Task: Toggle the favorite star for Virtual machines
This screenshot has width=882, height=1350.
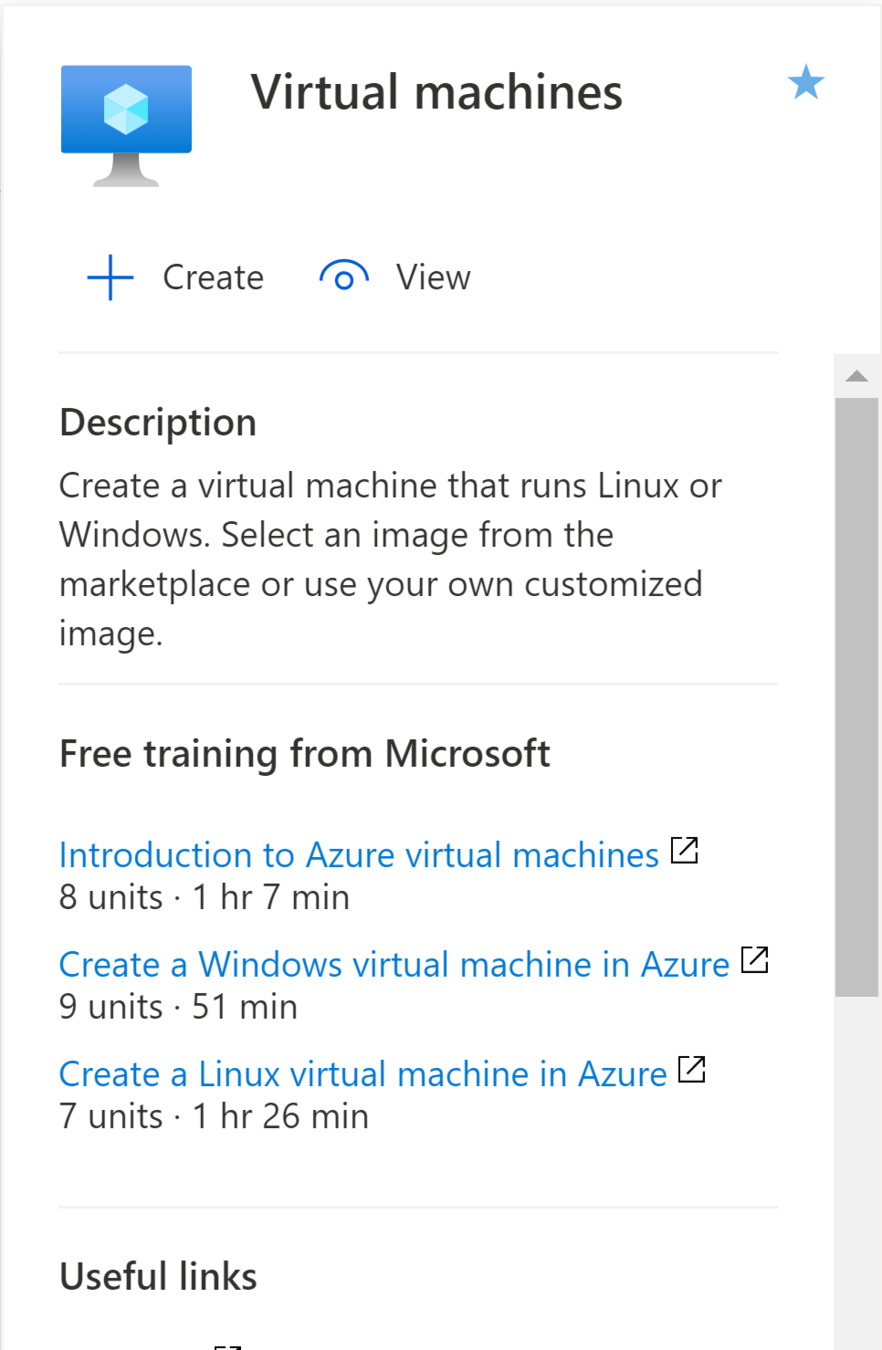Action: pos(806,83)
